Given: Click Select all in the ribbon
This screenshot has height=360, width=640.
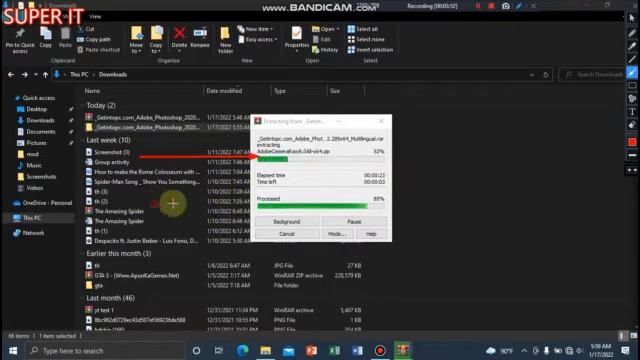Looking at the screenshot, I should coord(362,29).
